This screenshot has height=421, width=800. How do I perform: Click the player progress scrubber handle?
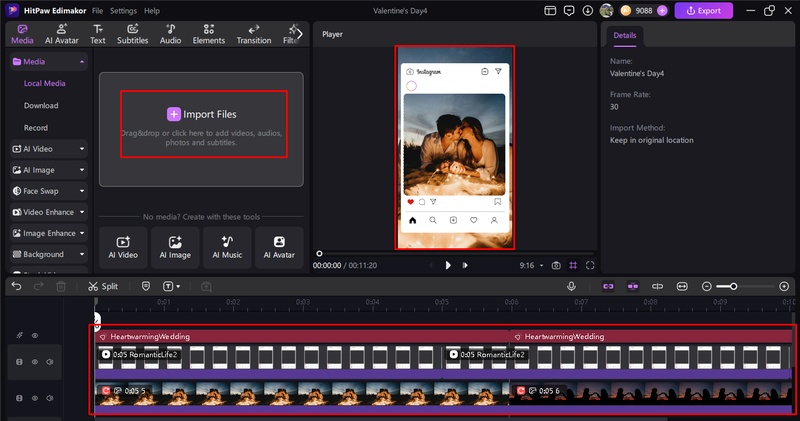pos(319,254)
